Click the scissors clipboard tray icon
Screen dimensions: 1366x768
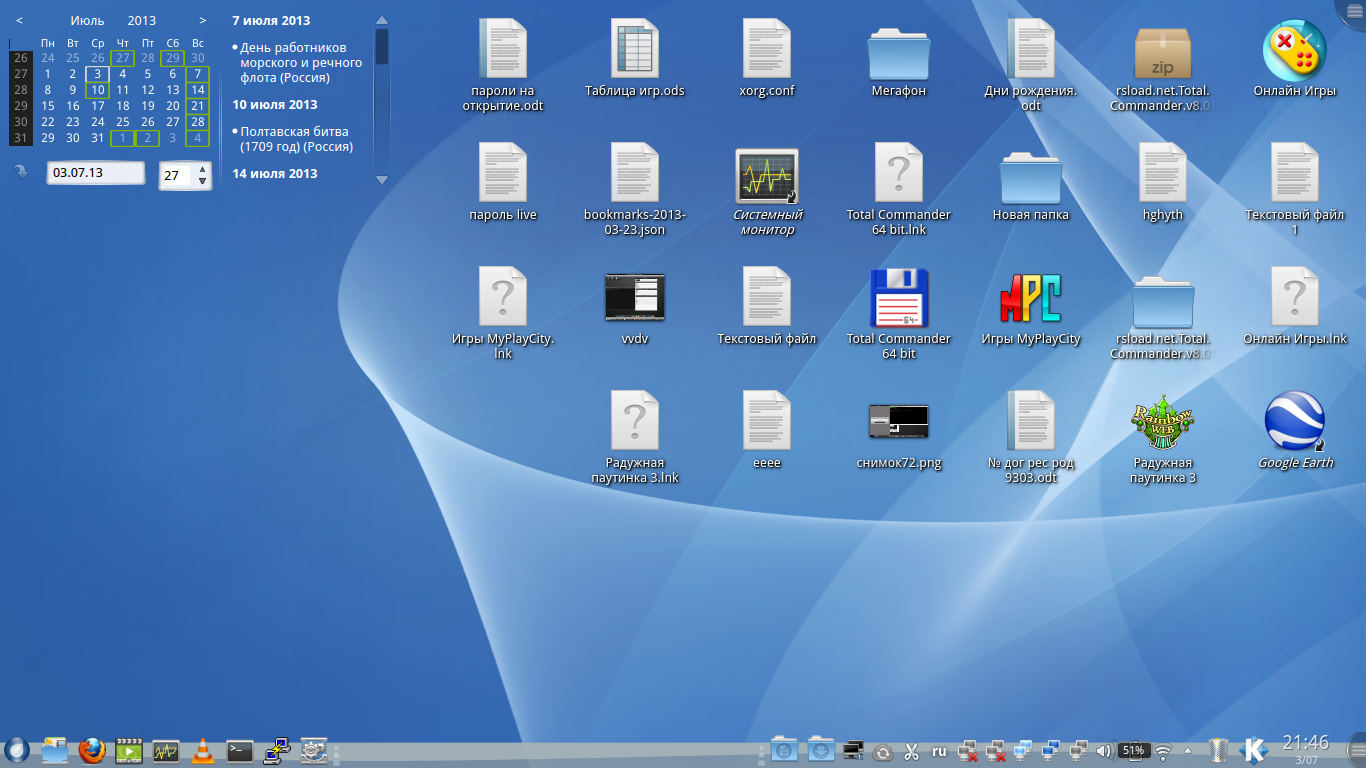point(911,750)
